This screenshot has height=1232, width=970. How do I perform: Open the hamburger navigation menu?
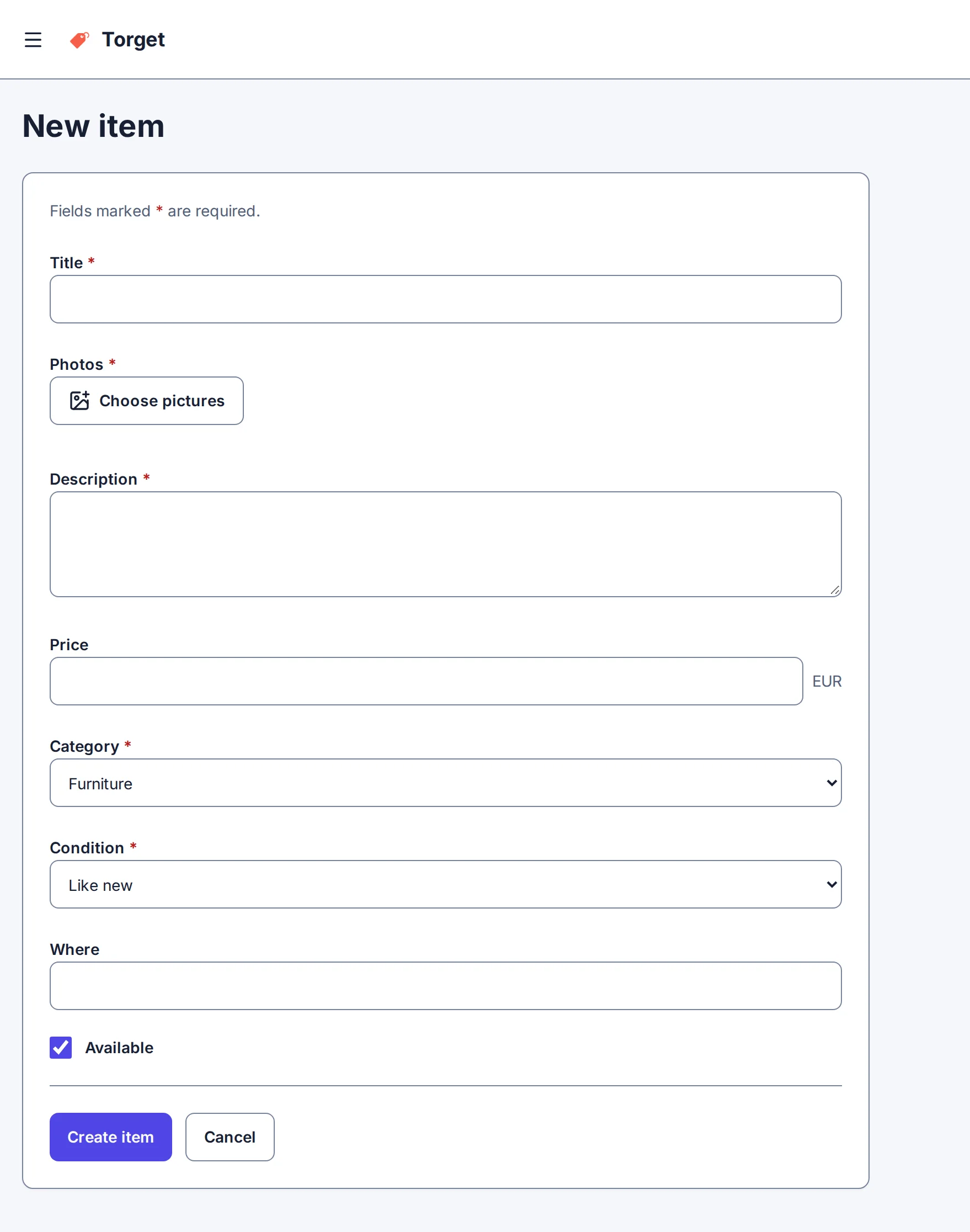[33, 40]
